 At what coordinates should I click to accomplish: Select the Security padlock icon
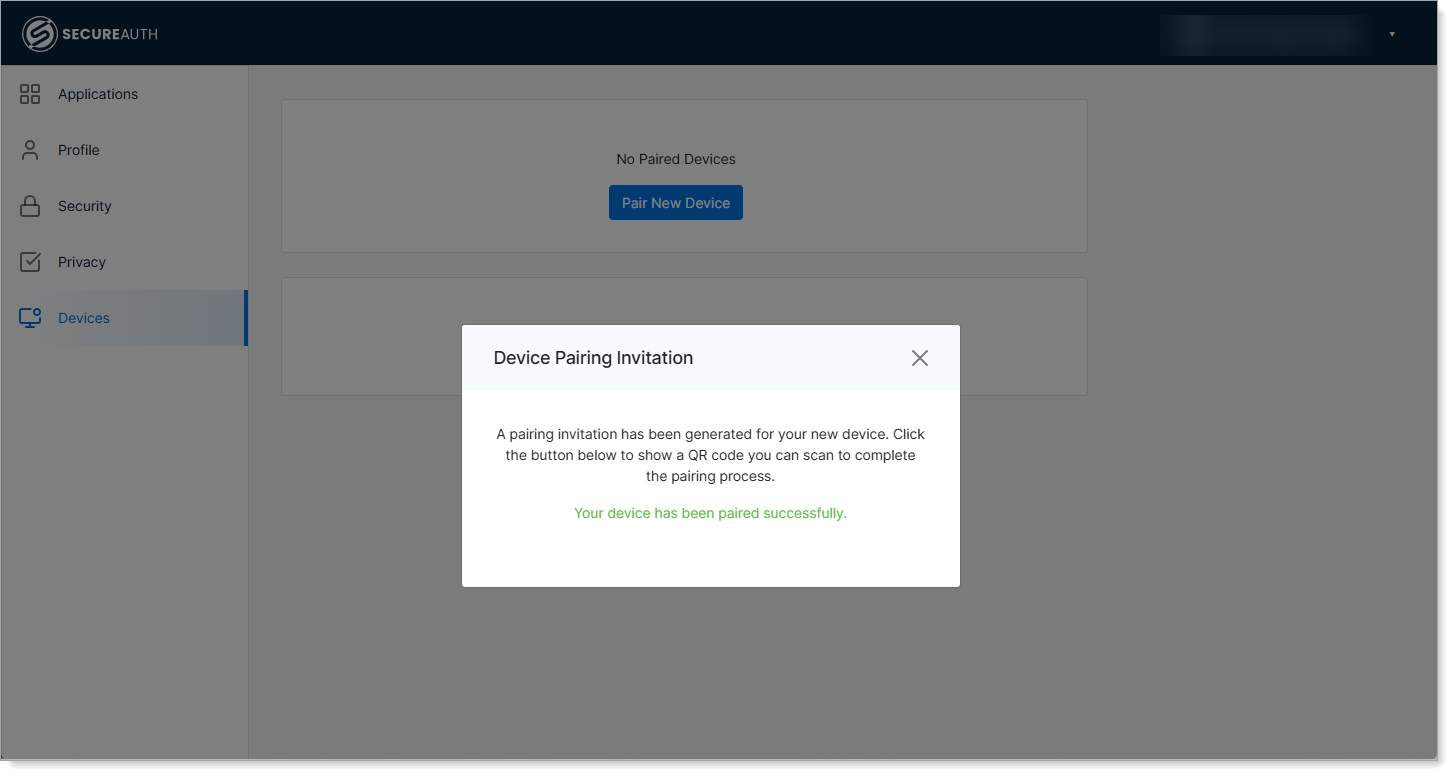(x=29, y=205)
